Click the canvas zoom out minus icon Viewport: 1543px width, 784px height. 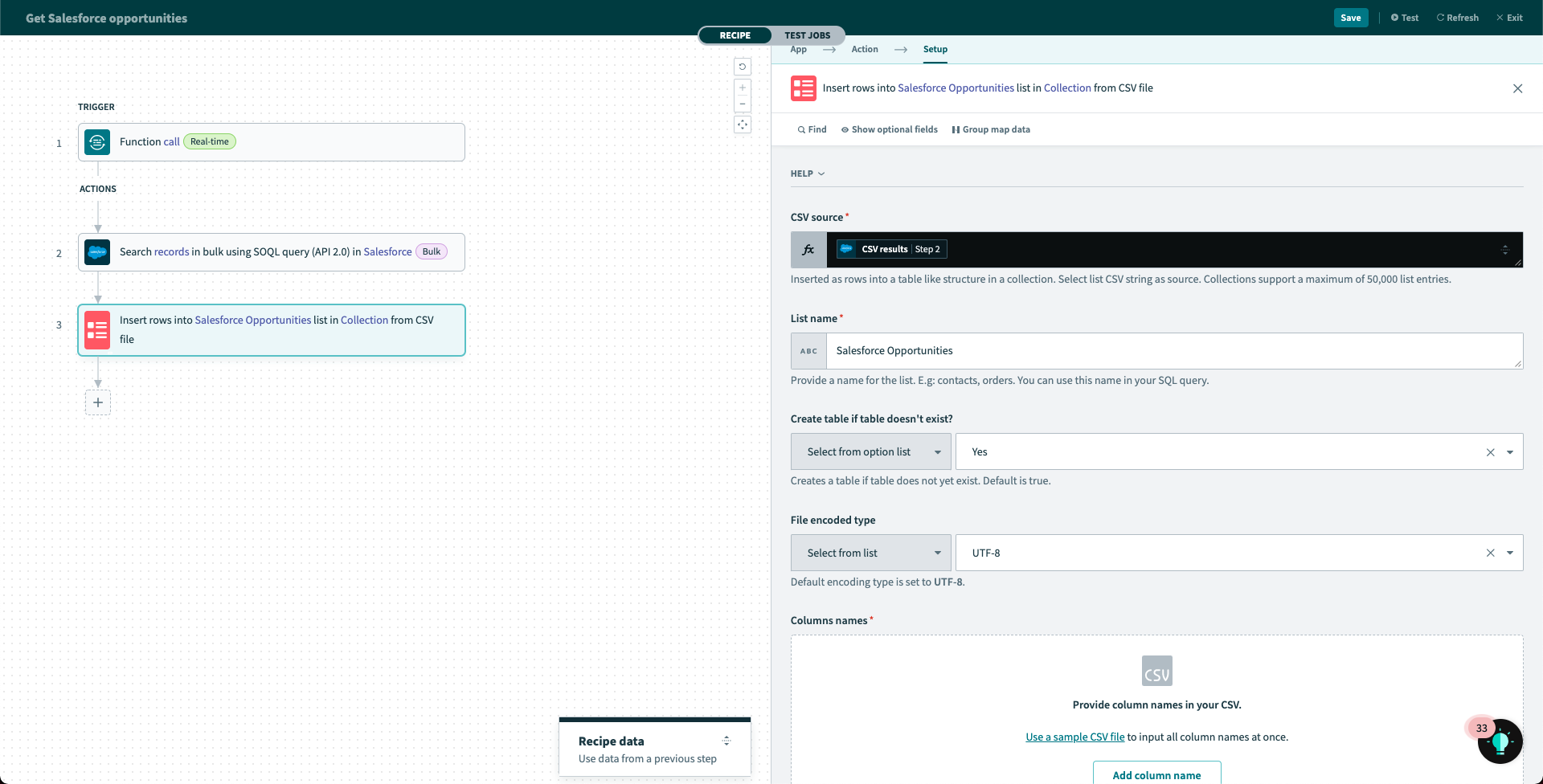(x=743, y=104)
